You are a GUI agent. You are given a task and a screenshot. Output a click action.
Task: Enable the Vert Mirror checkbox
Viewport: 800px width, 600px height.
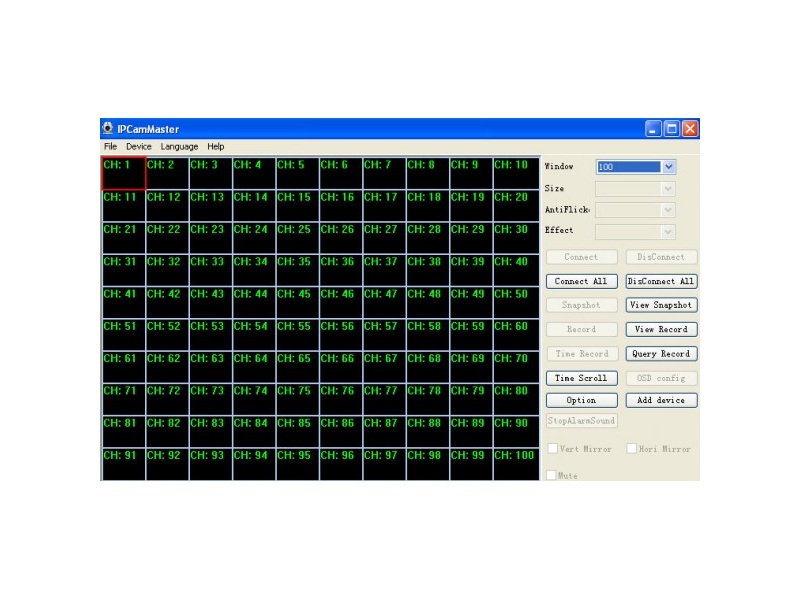point(553,449)
